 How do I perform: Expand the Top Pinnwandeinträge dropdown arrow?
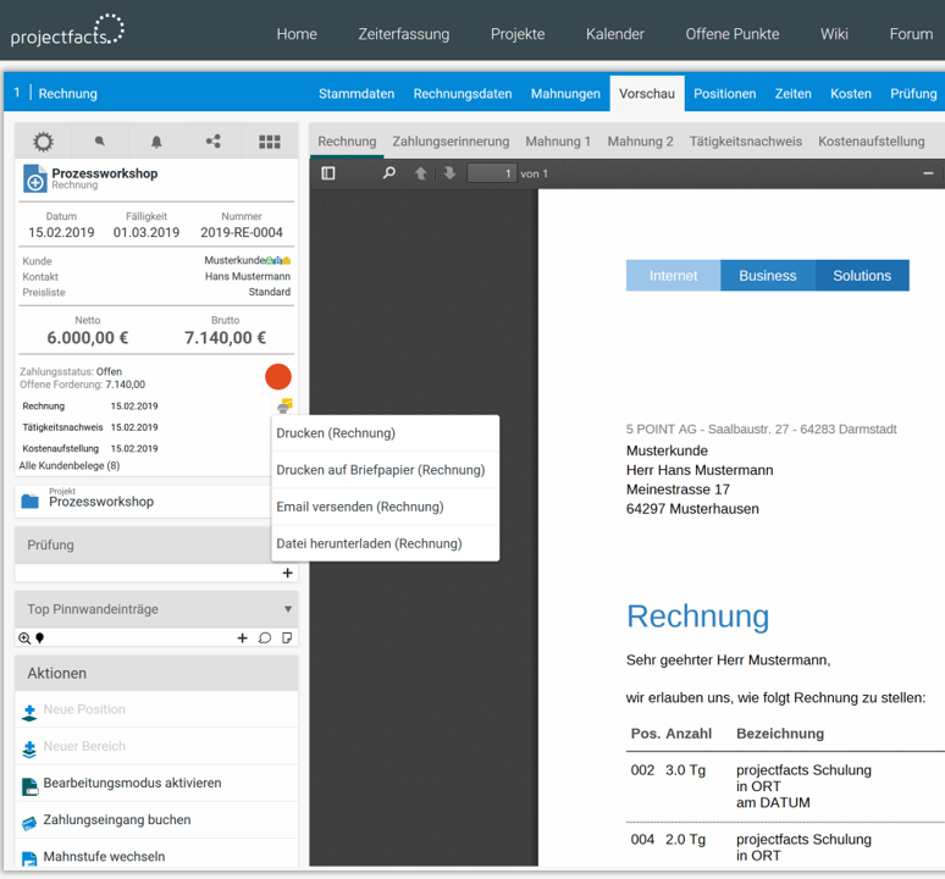tap(288, 609)
